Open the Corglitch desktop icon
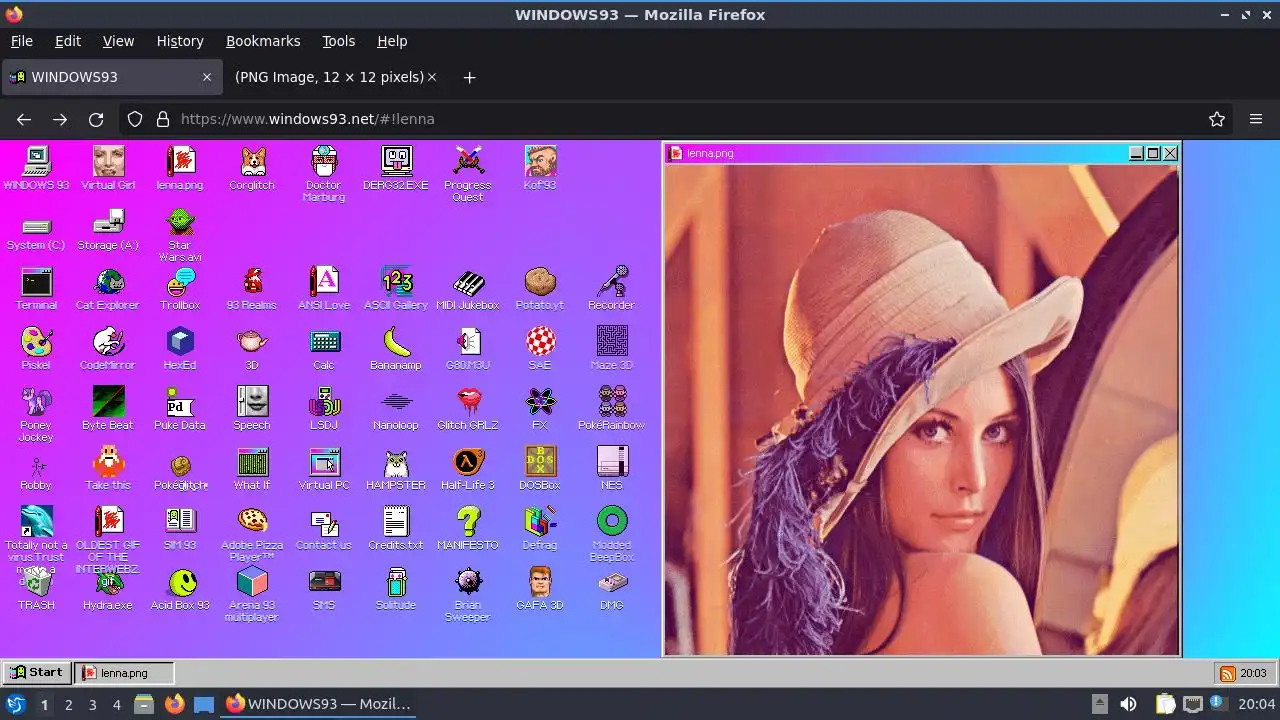The height and width of the screenshot is (720, 1280). 252,161
